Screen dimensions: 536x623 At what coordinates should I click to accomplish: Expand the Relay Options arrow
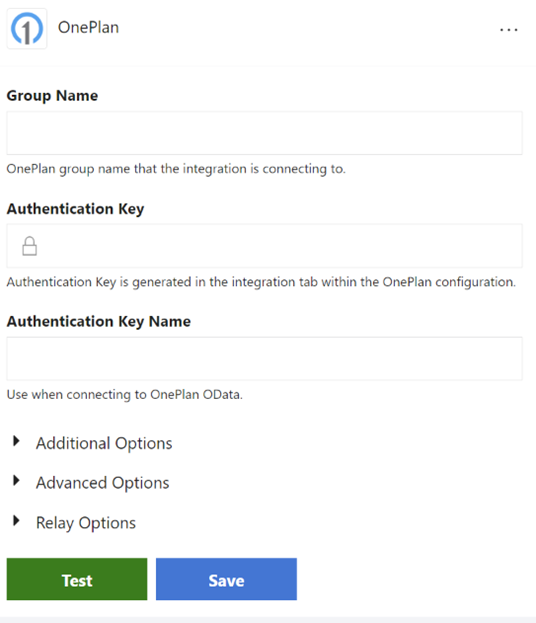(x=16, y=520)
